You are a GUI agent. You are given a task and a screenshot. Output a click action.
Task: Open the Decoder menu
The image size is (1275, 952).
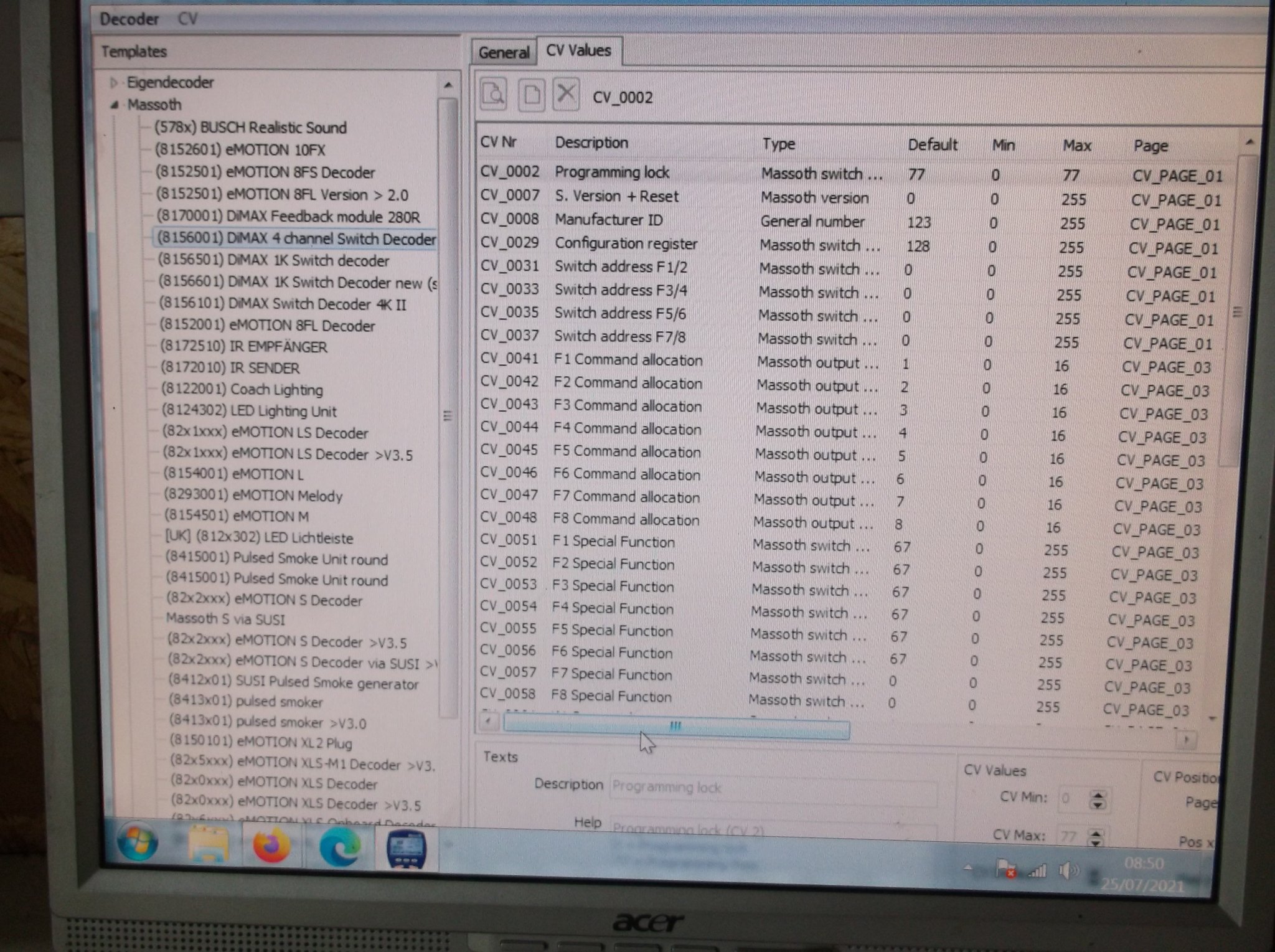pyautogui.click(x=129, y=19)
